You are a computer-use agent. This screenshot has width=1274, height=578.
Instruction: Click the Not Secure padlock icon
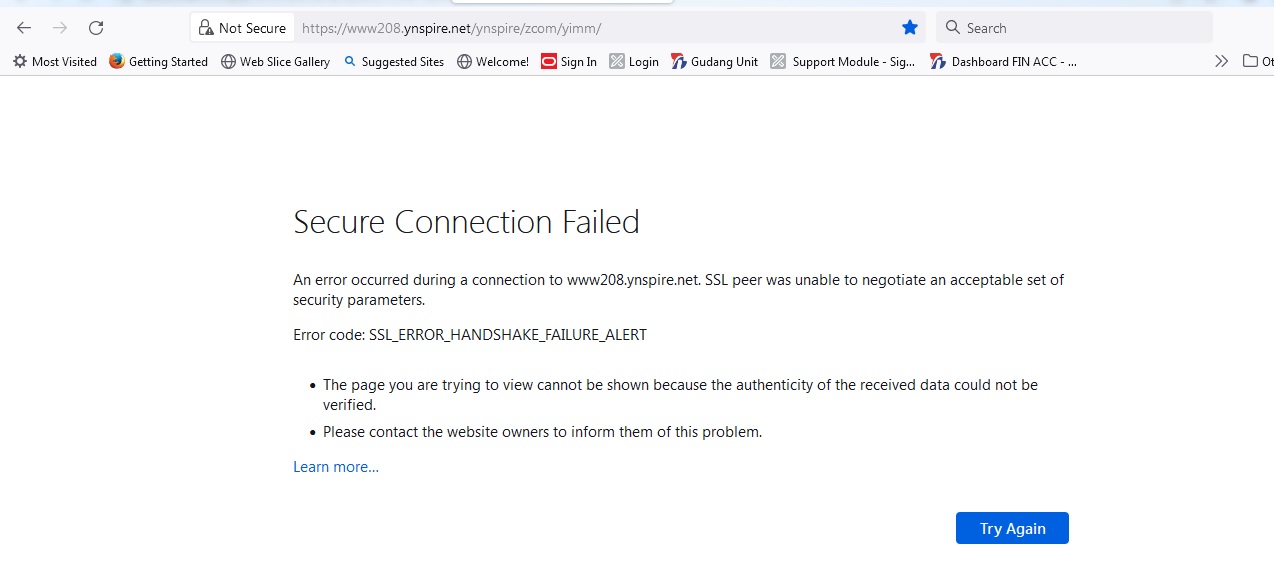coord(206,28)
